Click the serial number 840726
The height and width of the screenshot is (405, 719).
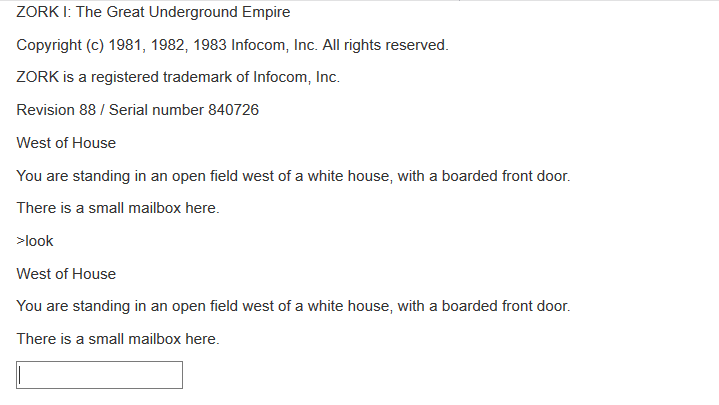(x=233, y=110)
